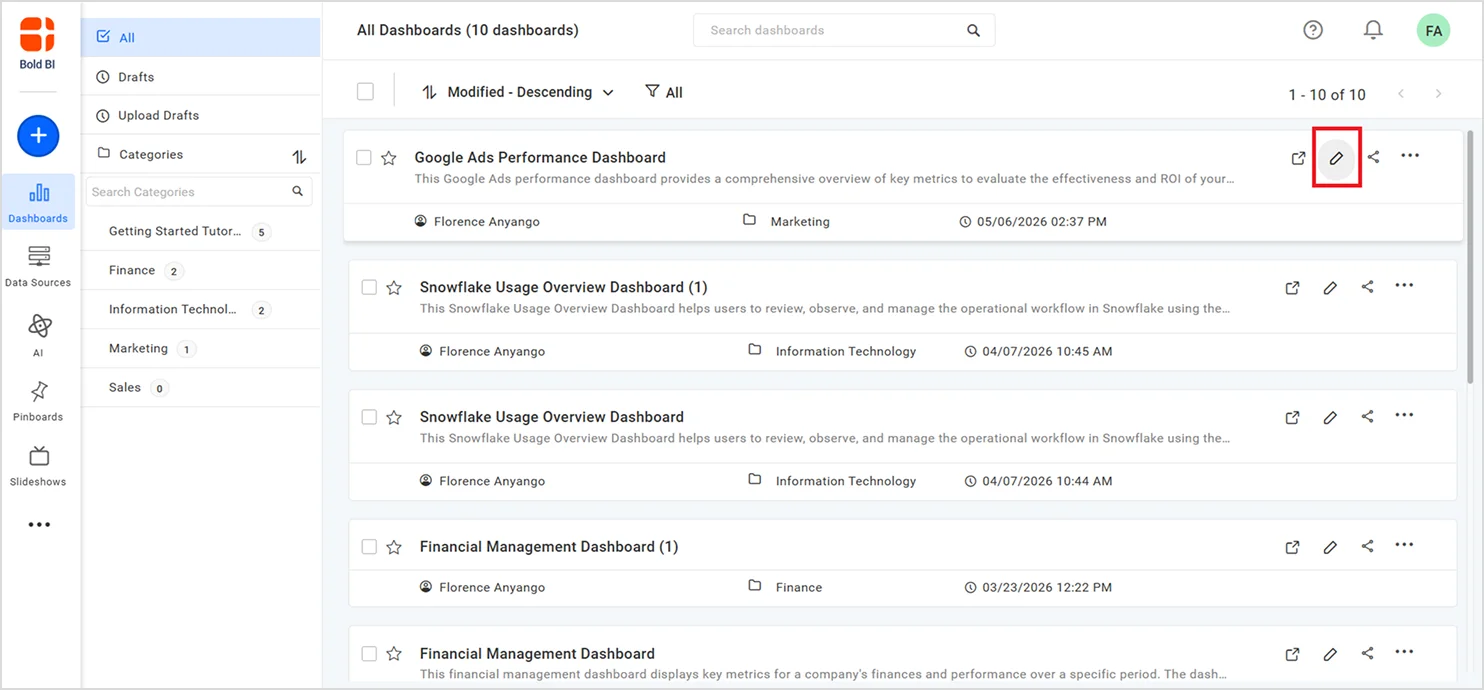Screen dimensions: 1484x690
Task: Favorite Snowflake Usage Overview Dashboard (1) star
Action: [394, 287]
